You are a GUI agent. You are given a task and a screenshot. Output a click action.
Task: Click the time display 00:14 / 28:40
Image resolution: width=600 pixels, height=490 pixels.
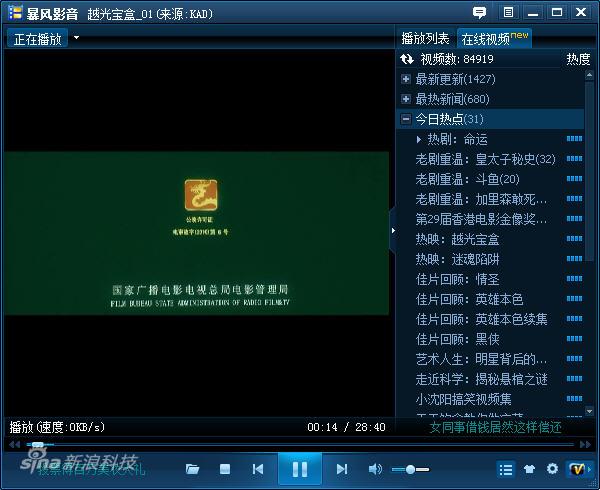346,427
